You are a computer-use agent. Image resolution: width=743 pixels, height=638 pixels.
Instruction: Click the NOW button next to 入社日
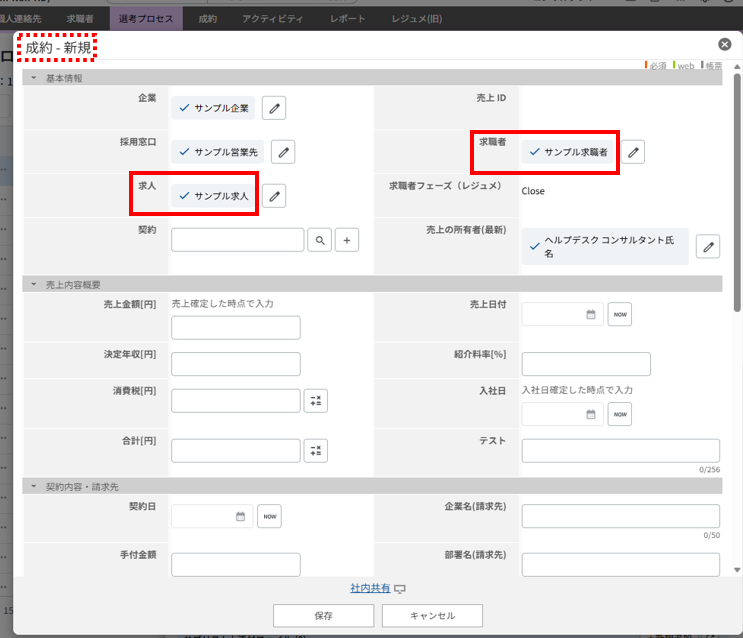[619, 414]
